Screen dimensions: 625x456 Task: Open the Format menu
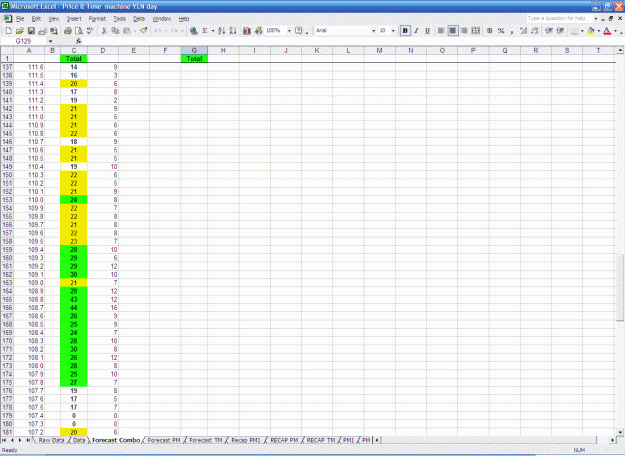point(97,19)
